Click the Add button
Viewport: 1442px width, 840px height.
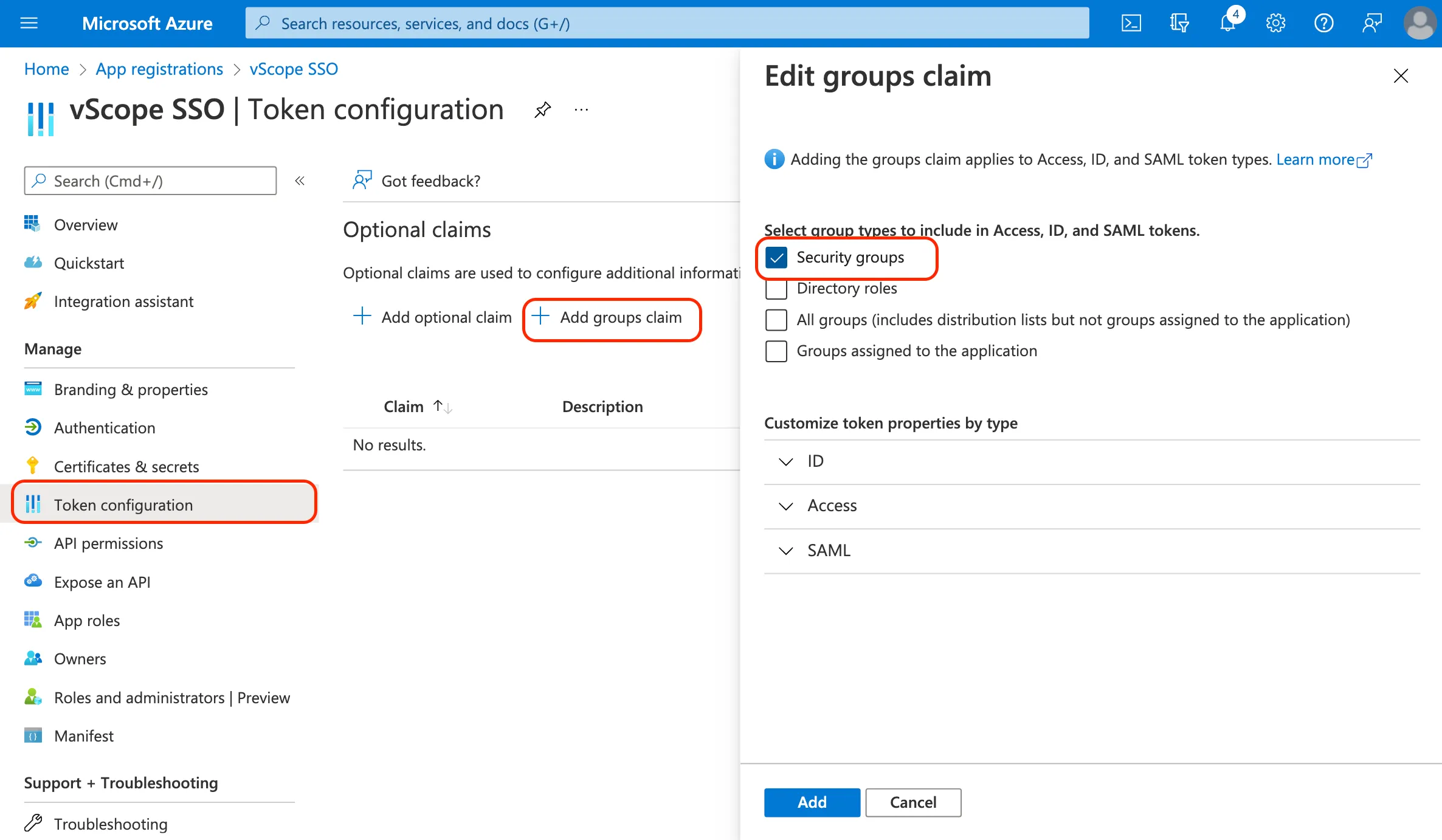(812, 802)
